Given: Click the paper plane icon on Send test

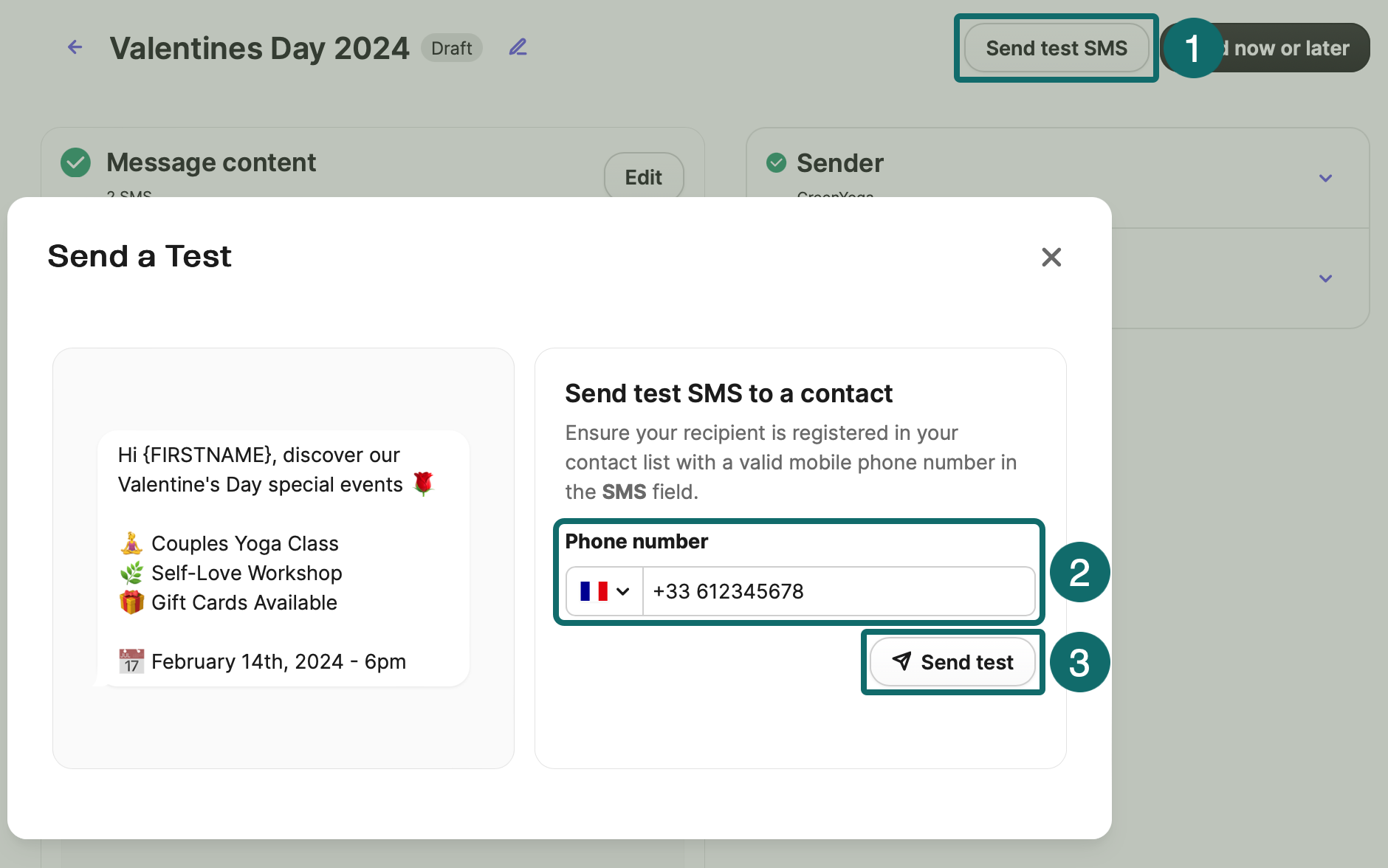Looking at the screenshot, I should [902, 662].
